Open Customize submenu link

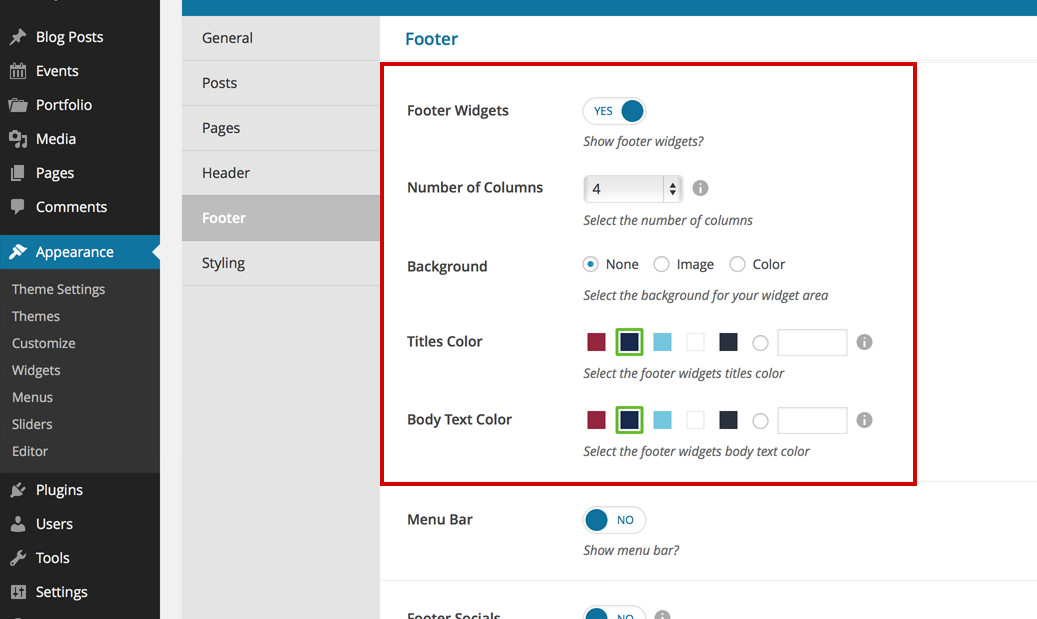tap(44, 344)
